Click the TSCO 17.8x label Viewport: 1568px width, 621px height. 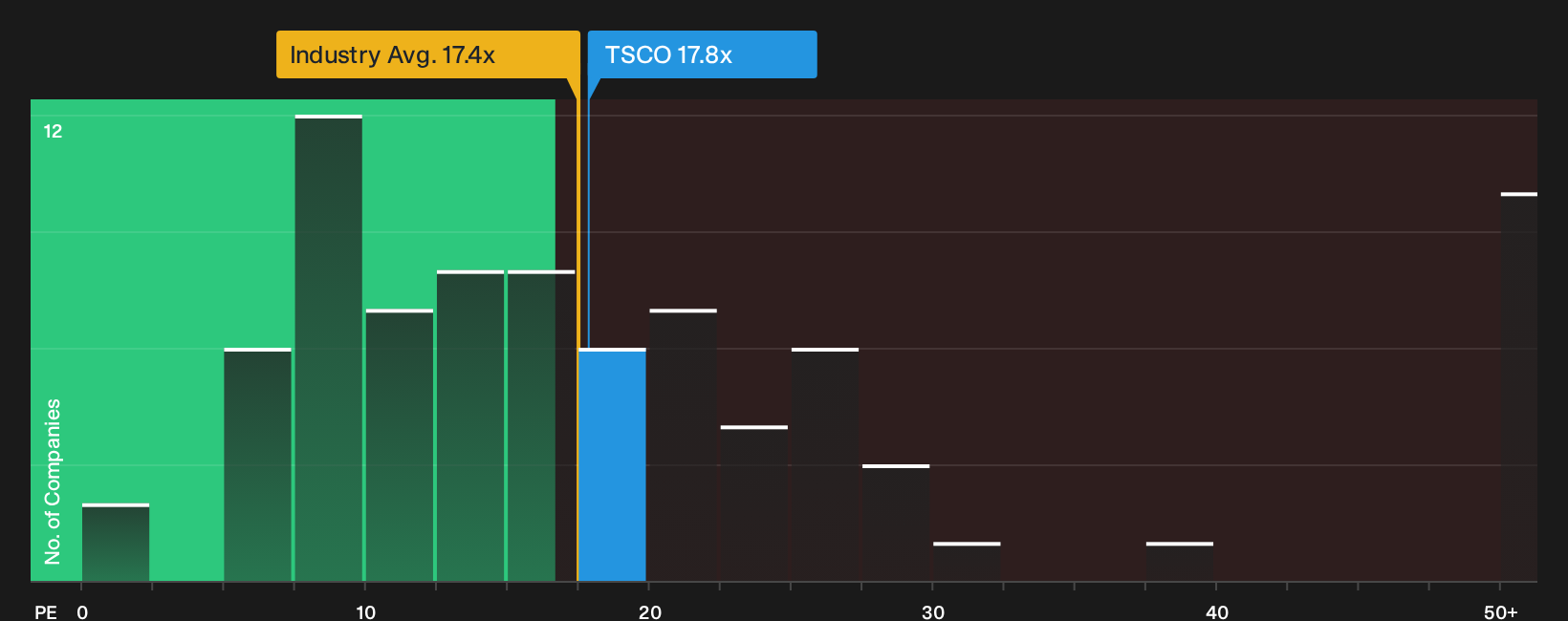click(x=702, y=54)
